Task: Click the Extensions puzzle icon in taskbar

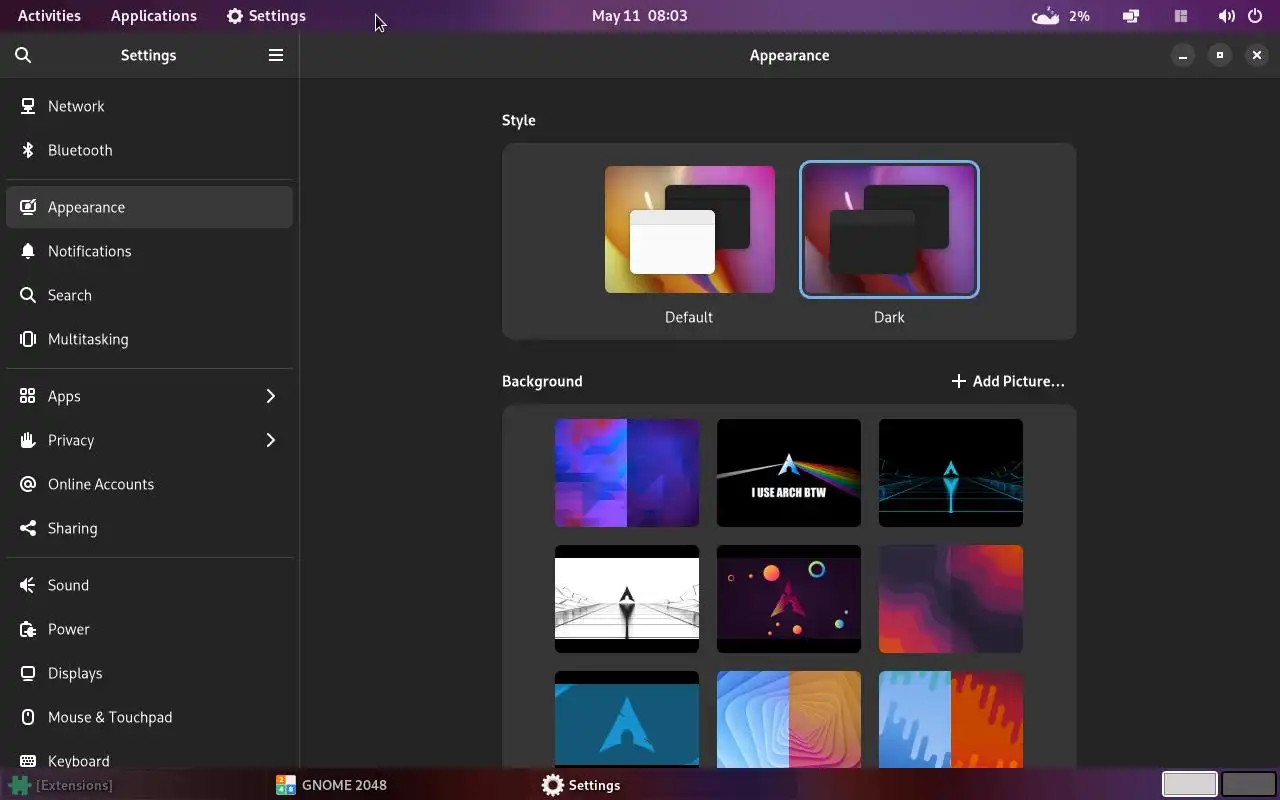Action: (20, 785)
